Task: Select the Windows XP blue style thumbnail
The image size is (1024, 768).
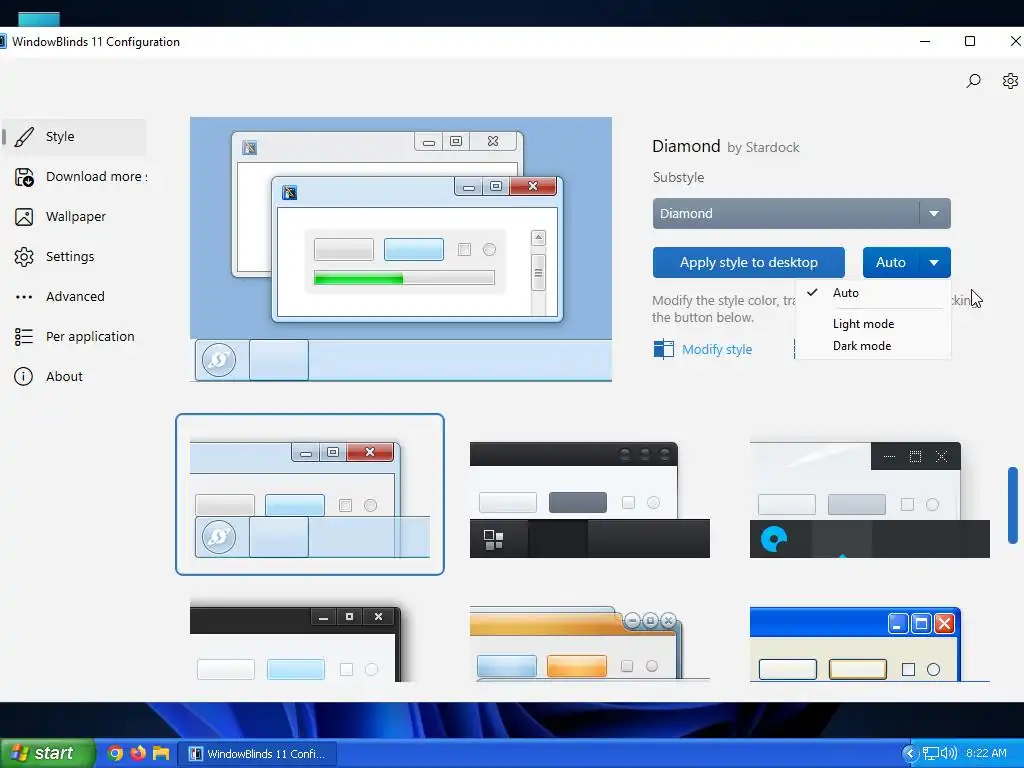Action: 869,644
